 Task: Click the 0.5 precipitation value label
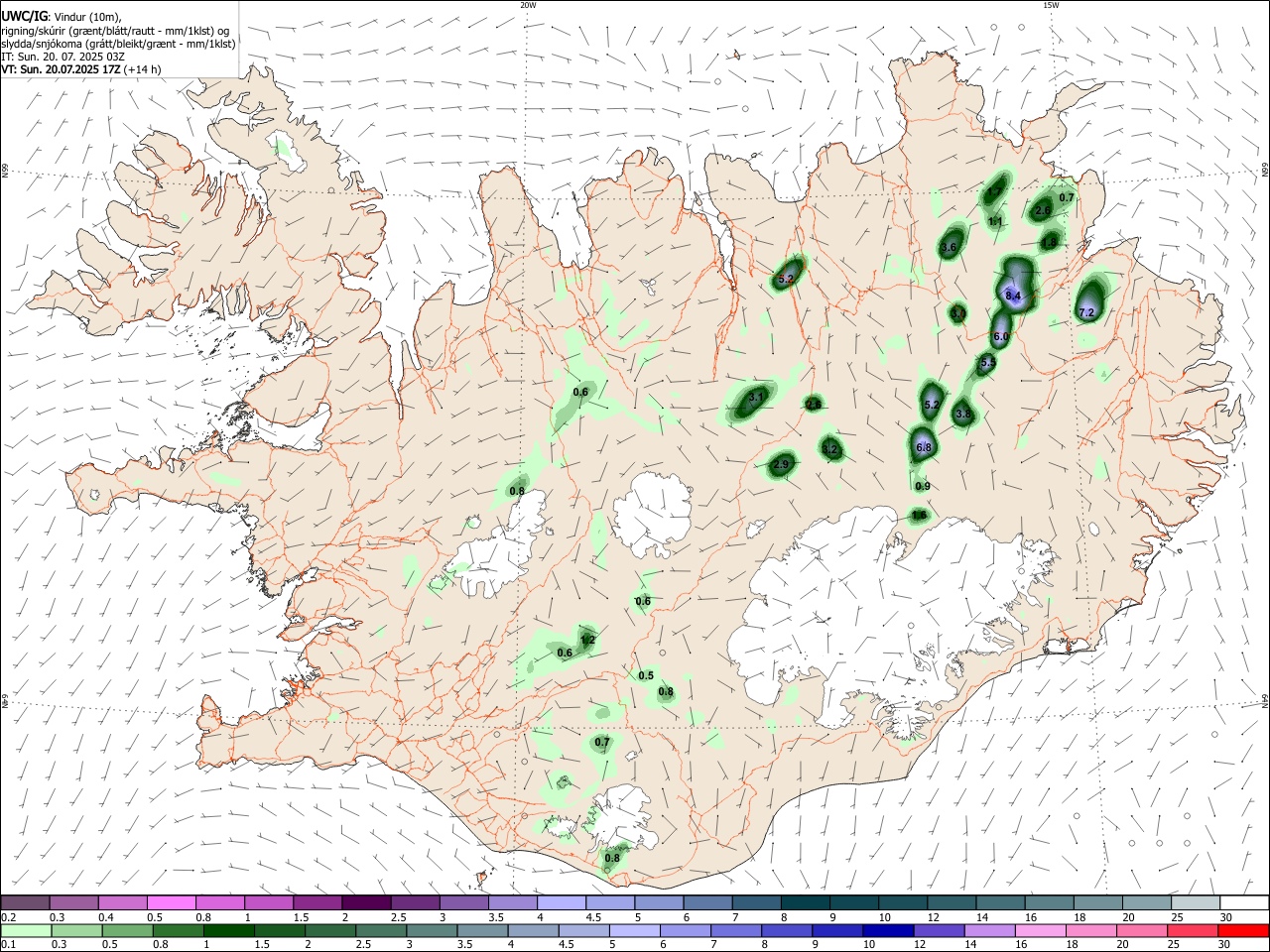click(x=646, y=675)
